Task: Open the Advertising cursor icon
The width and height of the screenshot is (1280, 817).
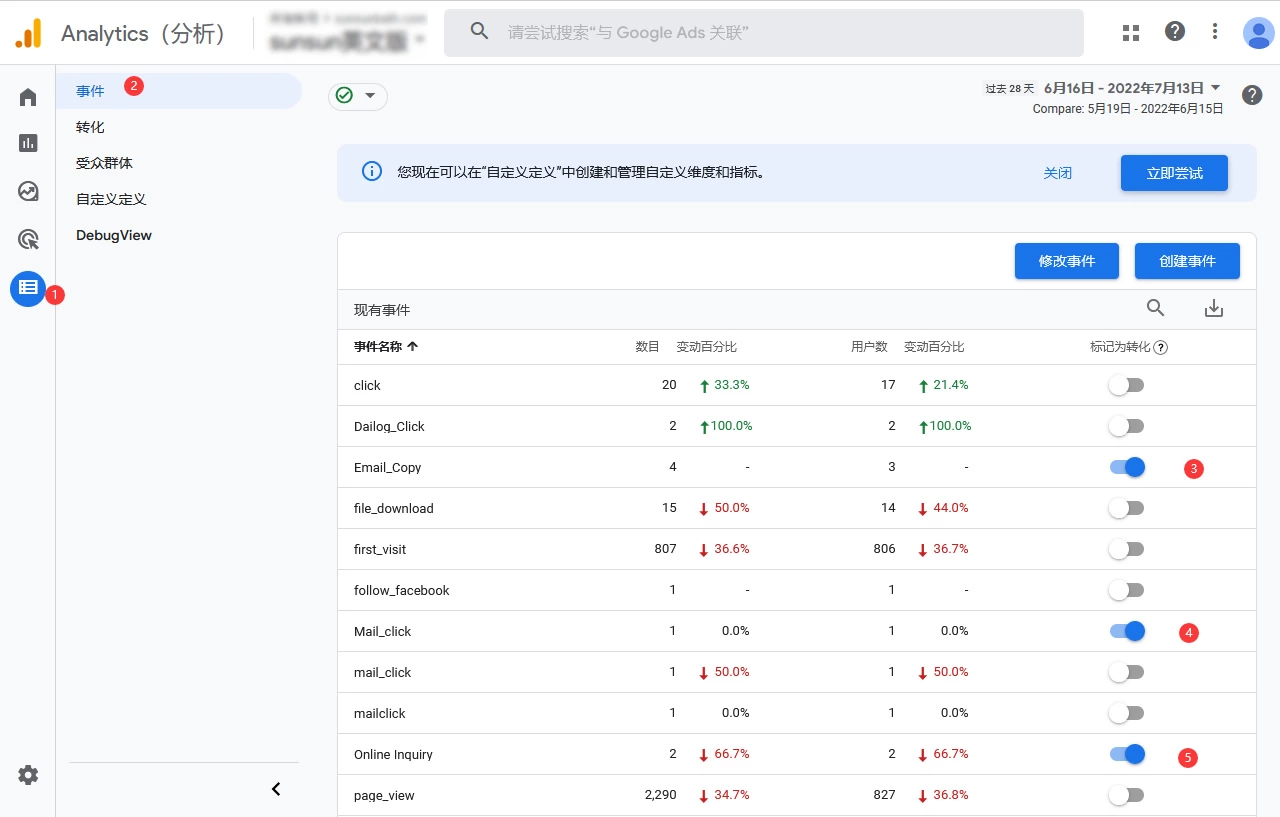Action: (28, 239)
